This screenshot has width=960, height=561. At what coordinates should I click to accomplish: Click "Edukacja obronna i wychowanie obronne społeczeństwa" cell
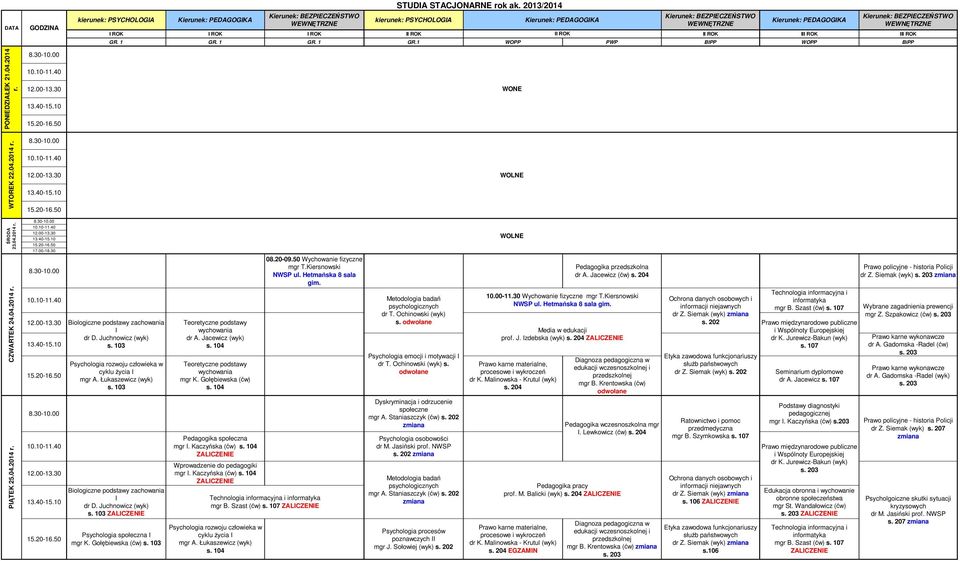click(x=809, y=502)
